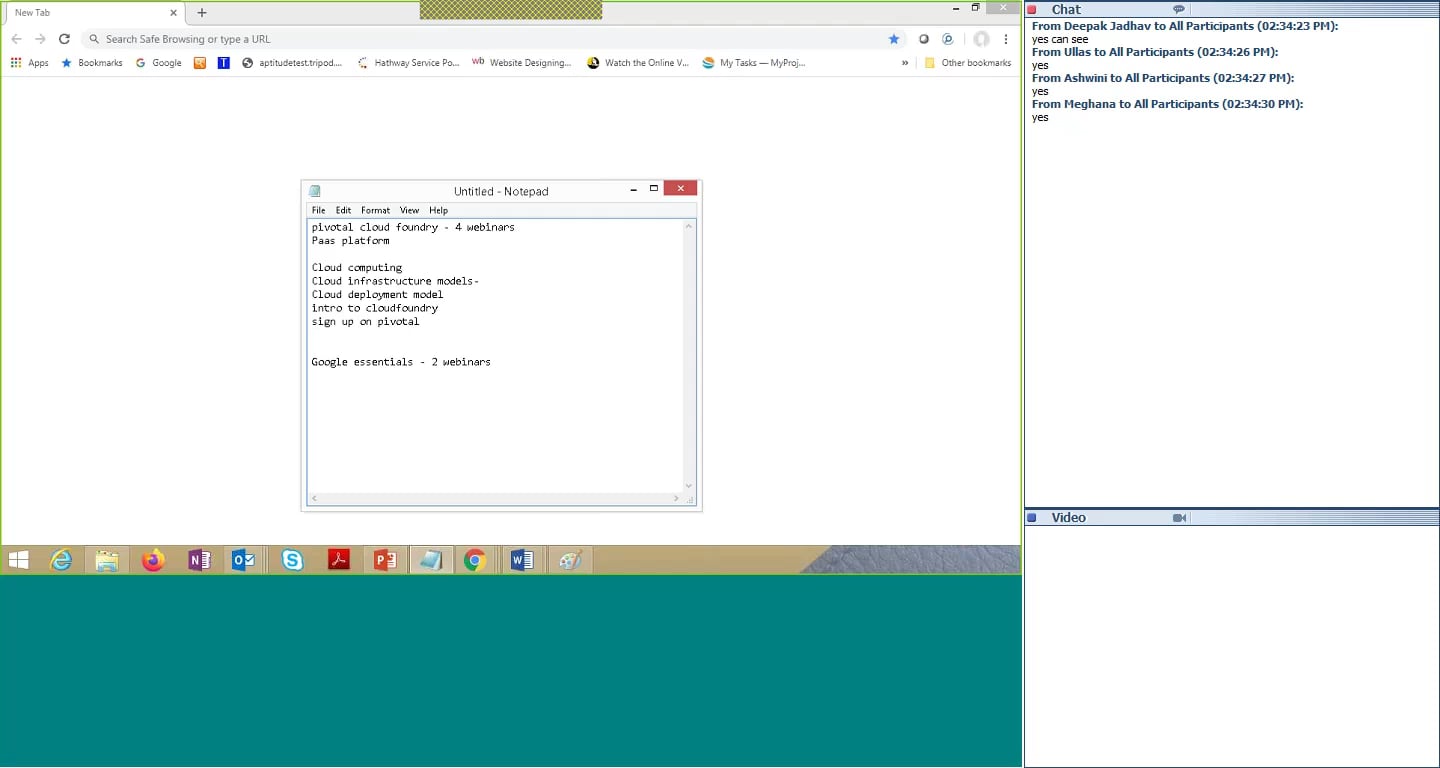
Task: Open the Watch the Online V... bookmark
Action: 638,63
